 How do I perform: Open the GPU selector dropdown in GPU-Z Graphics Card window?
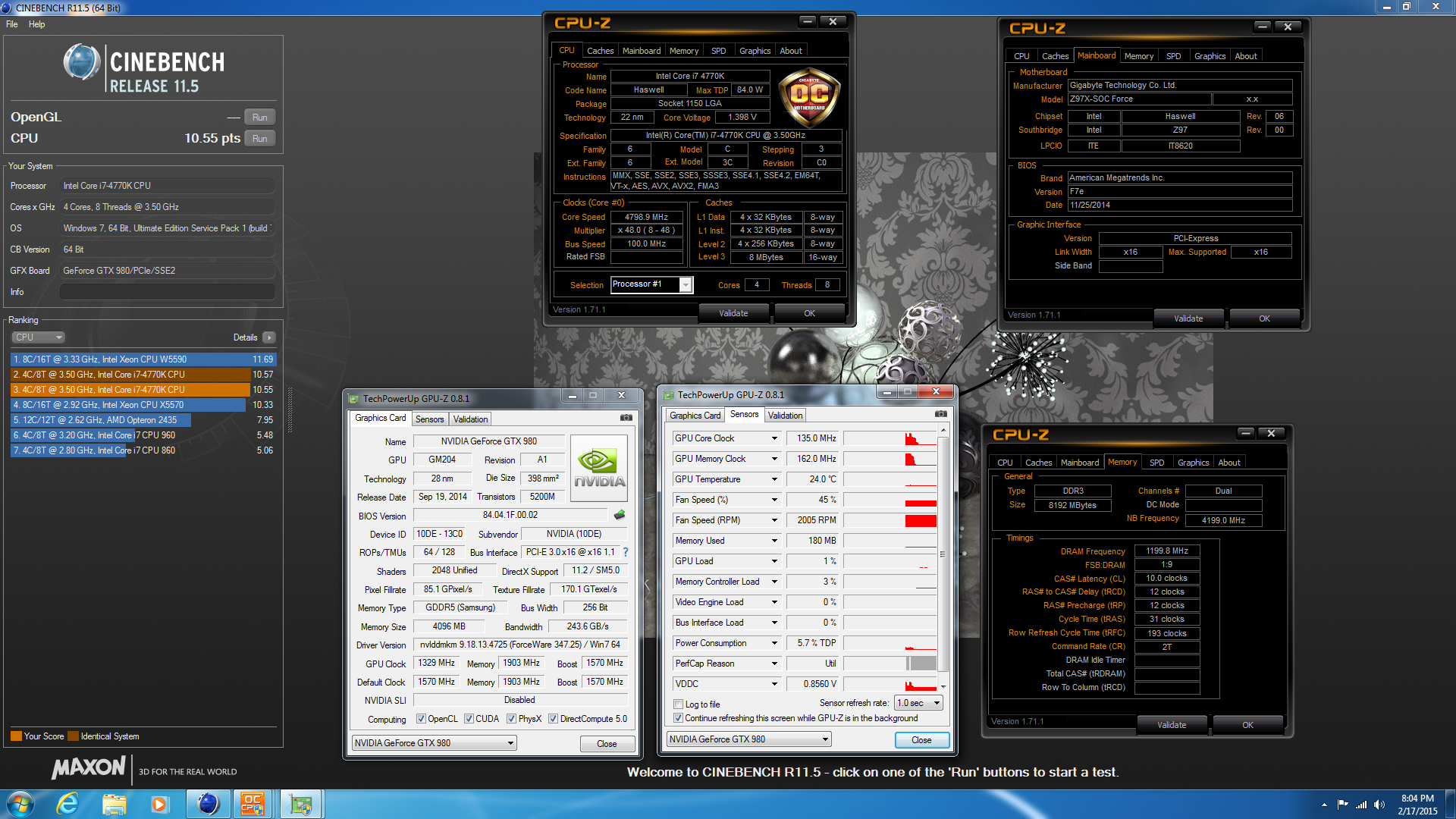coord(435,743)
